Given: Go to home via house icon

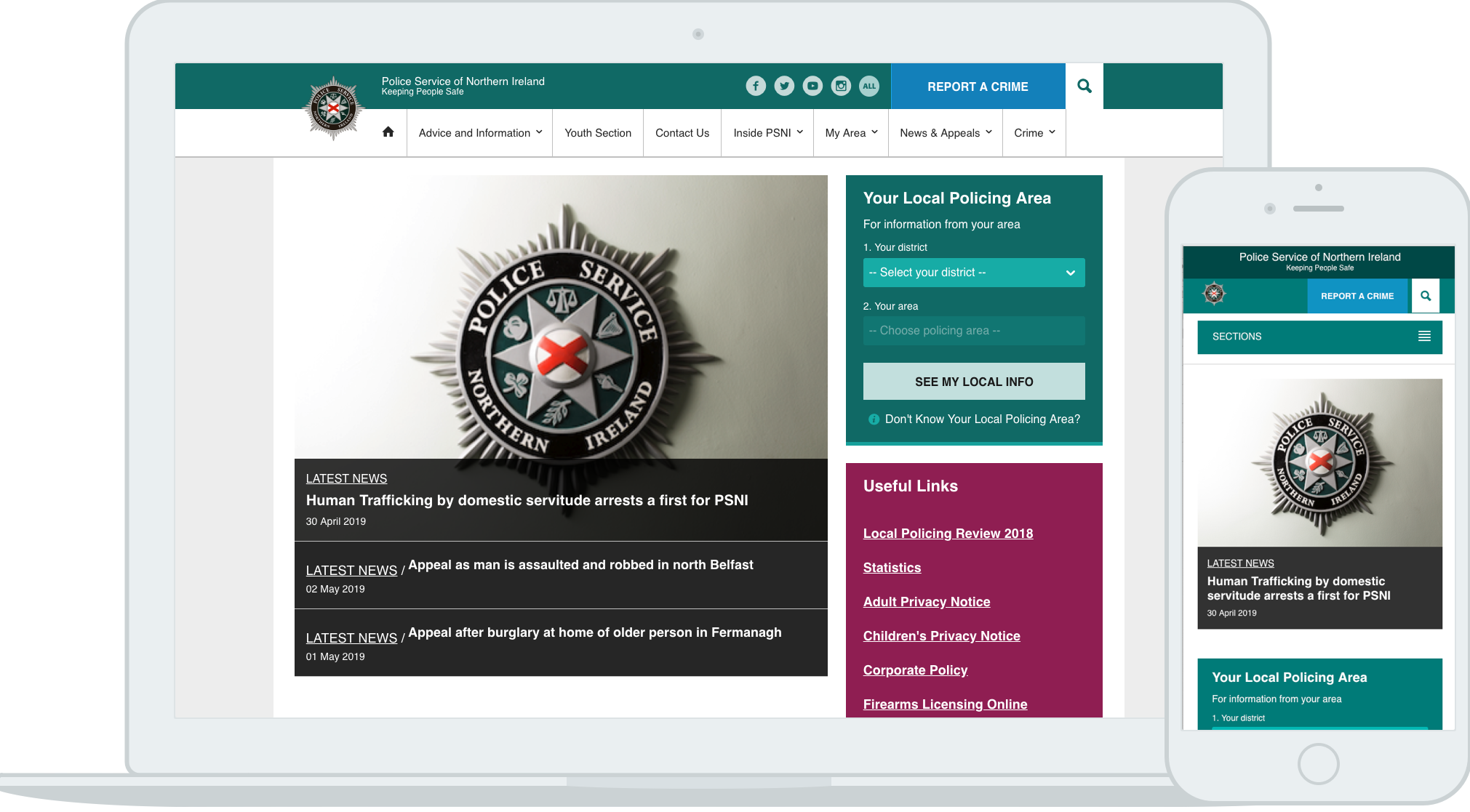Looking at the screenshot, I should click(388, 132).
